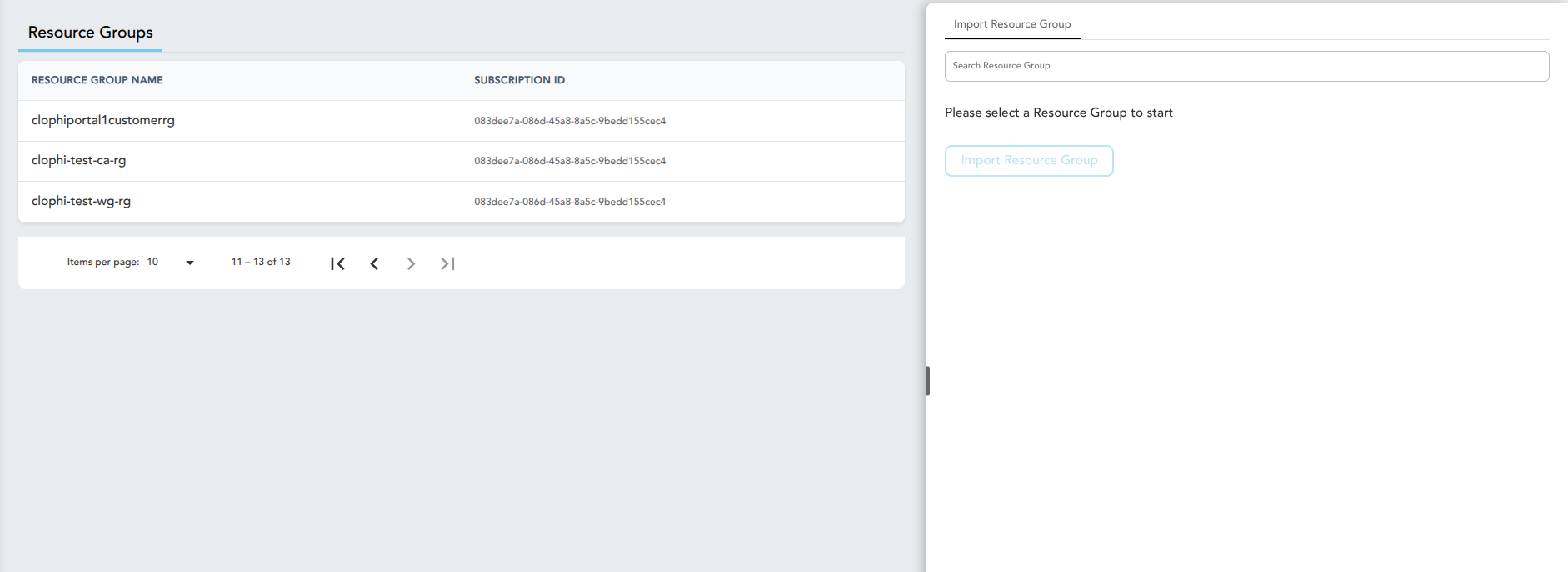Click subscription ID of clophi-test-ca-rg
The height and width of the screenshot is (572, 1568).
pyautogui.click(x=570, y=161)
